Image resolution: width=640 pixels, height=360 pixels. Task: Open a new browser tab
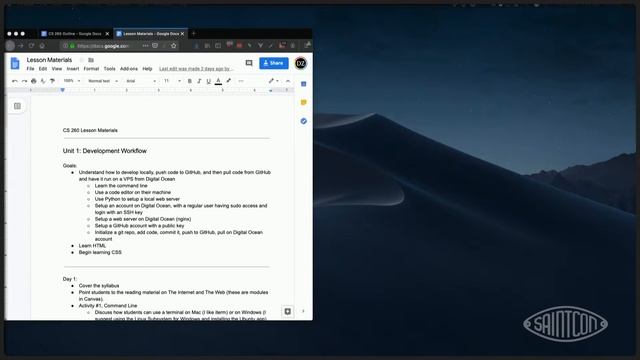point(193,33)
